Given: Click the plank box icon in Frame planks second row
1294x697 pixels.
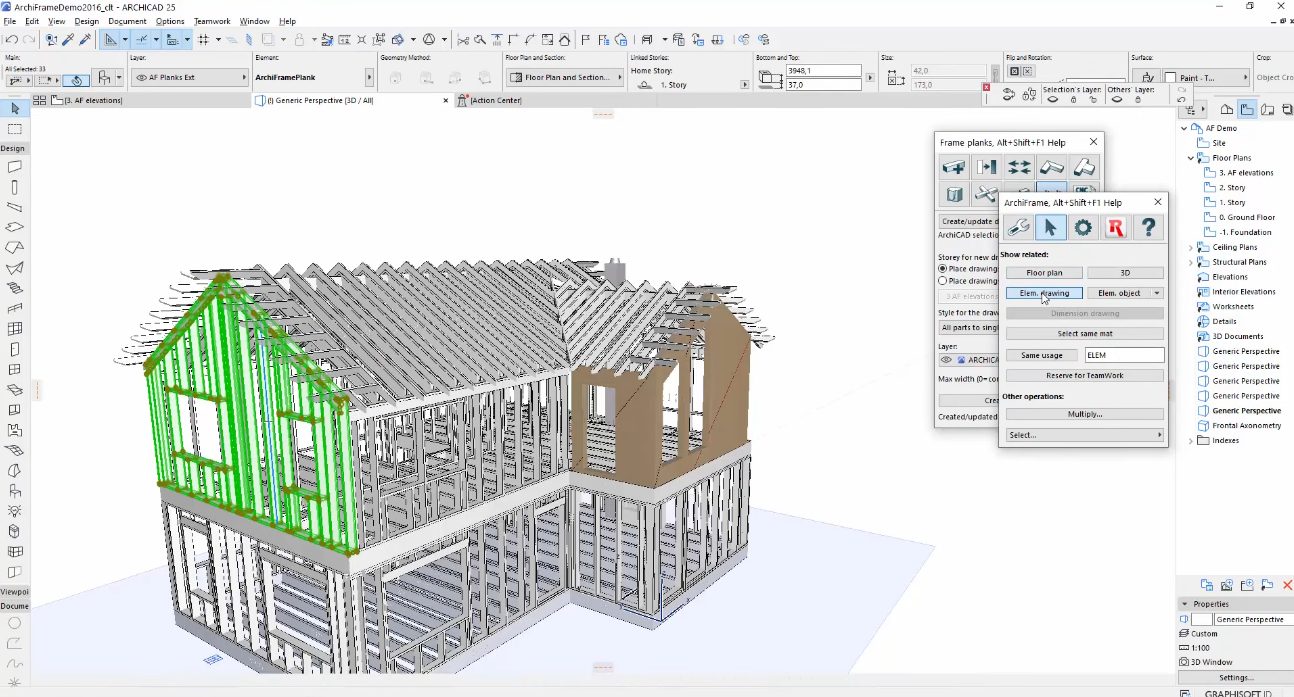Looking at the screenshot, I should coord(953,193).
